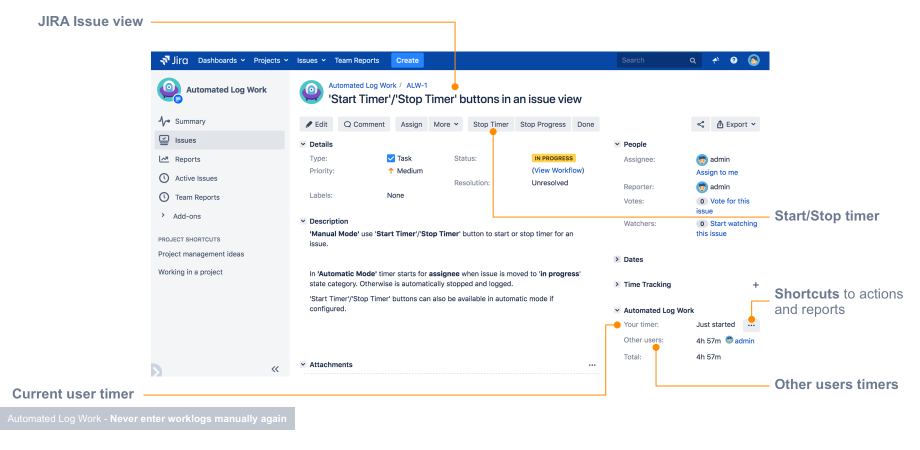The height and width of the screenshot is (450, 920).
Task: Click the Edit button
Action: [316, 124]
